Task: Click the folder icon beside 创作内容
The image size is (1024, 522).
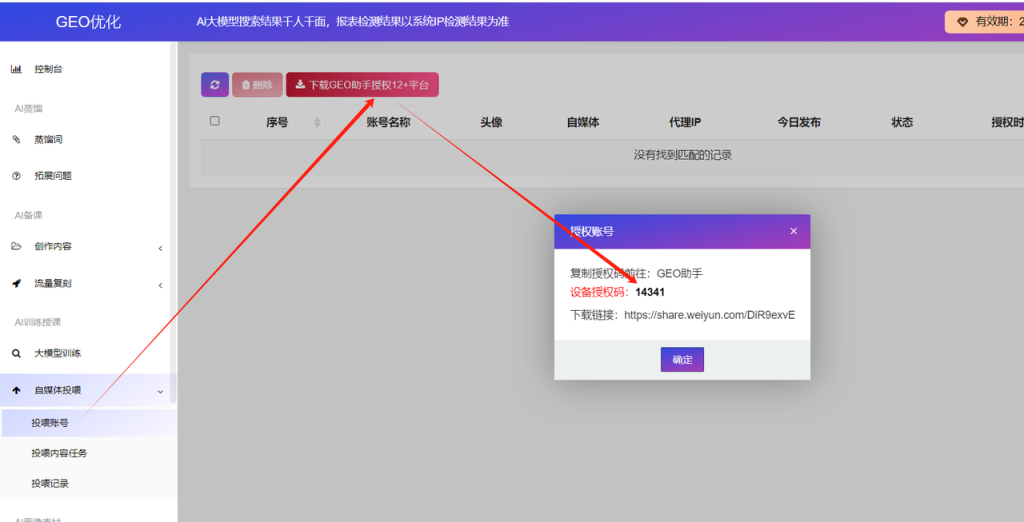Action: click(x=16, y=246)
